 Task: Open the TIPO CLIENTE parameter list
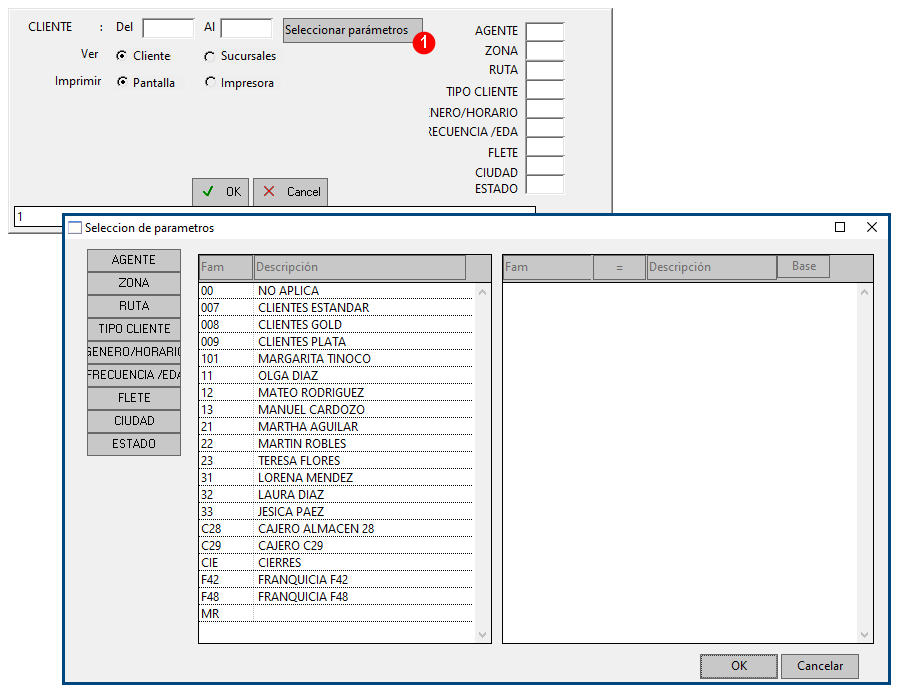pyautogui.click(x=134, y=329)
